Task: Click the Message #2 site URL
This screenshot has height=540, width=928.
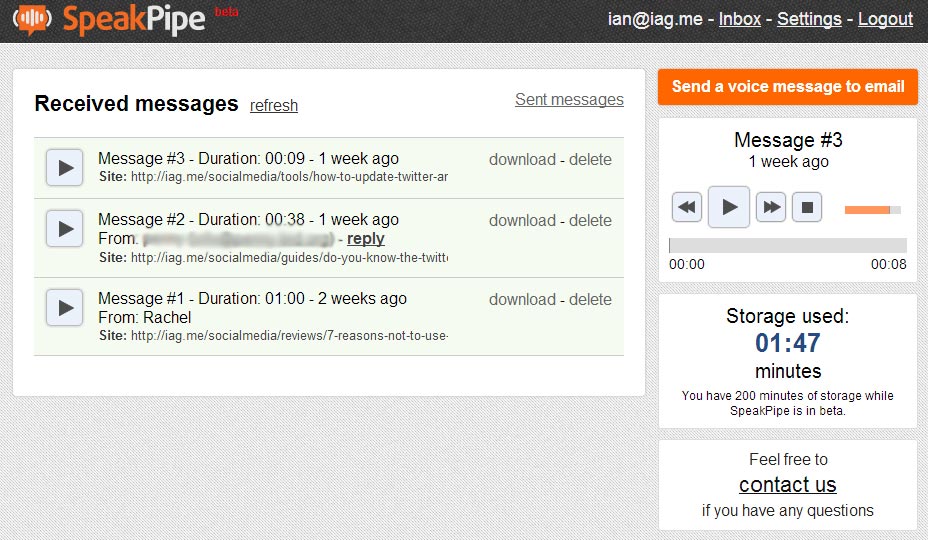Action: [289, 258]
